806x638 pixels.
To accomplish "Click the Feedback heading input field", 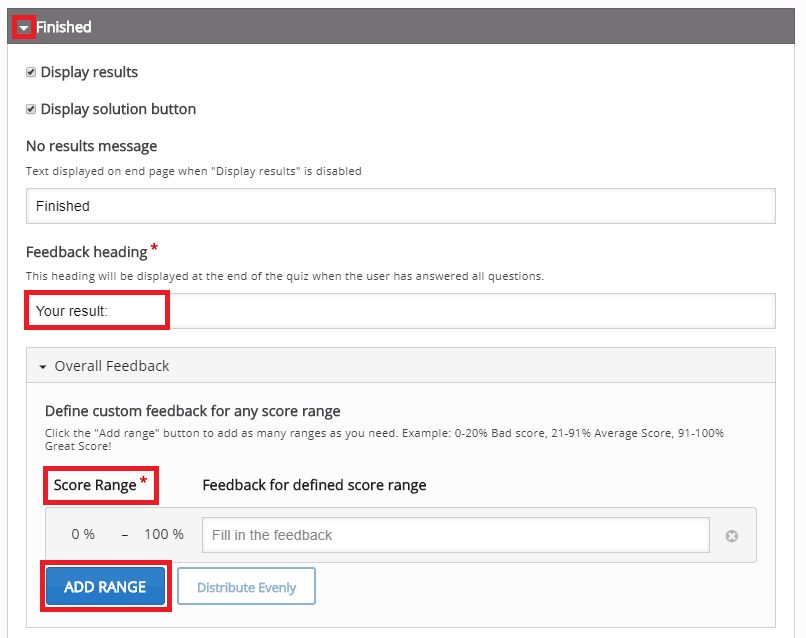I will [400, 311].
